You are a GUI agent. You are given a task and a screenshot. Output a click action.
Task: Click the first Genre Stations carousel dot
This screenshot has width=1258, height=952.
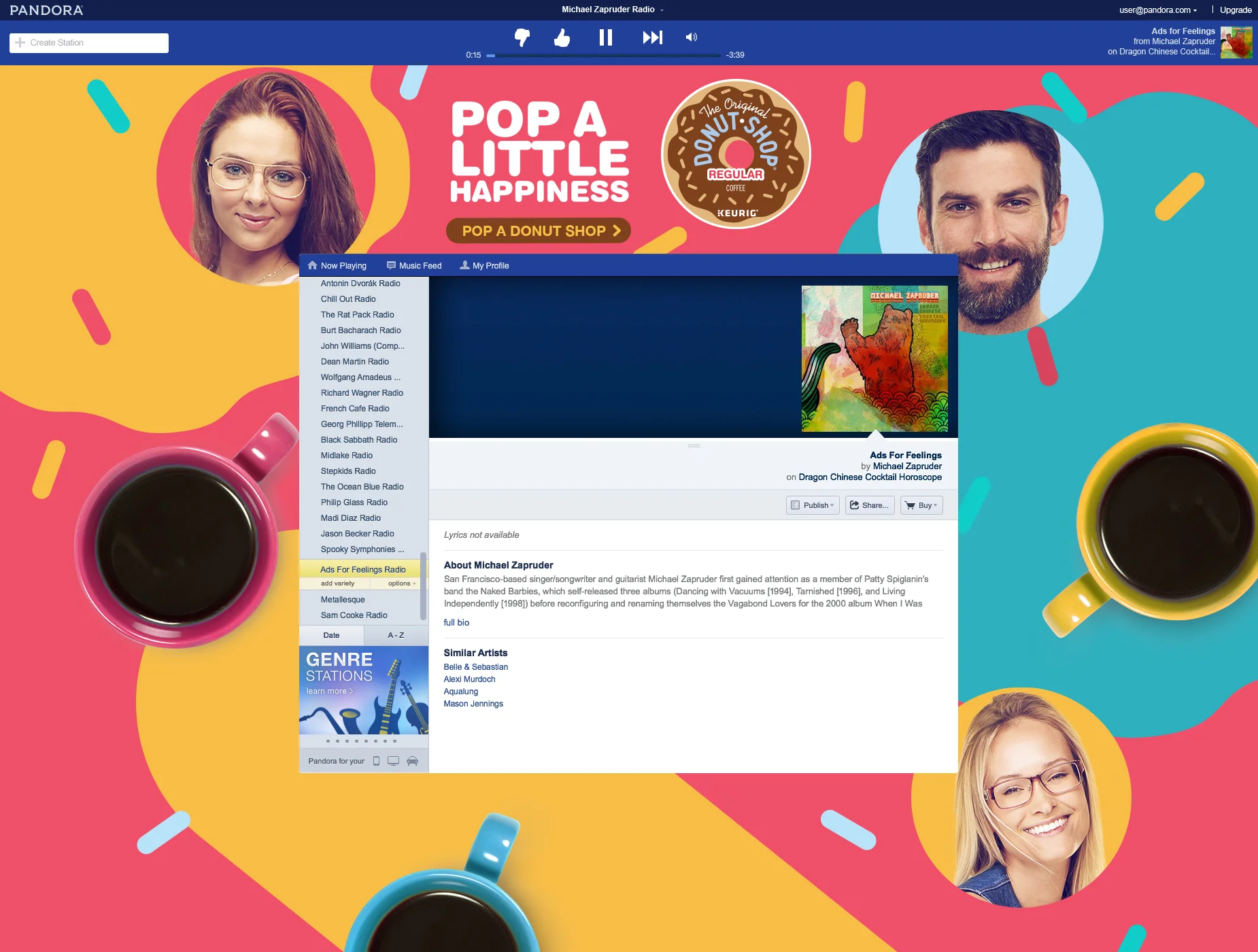tap(328, 741)
